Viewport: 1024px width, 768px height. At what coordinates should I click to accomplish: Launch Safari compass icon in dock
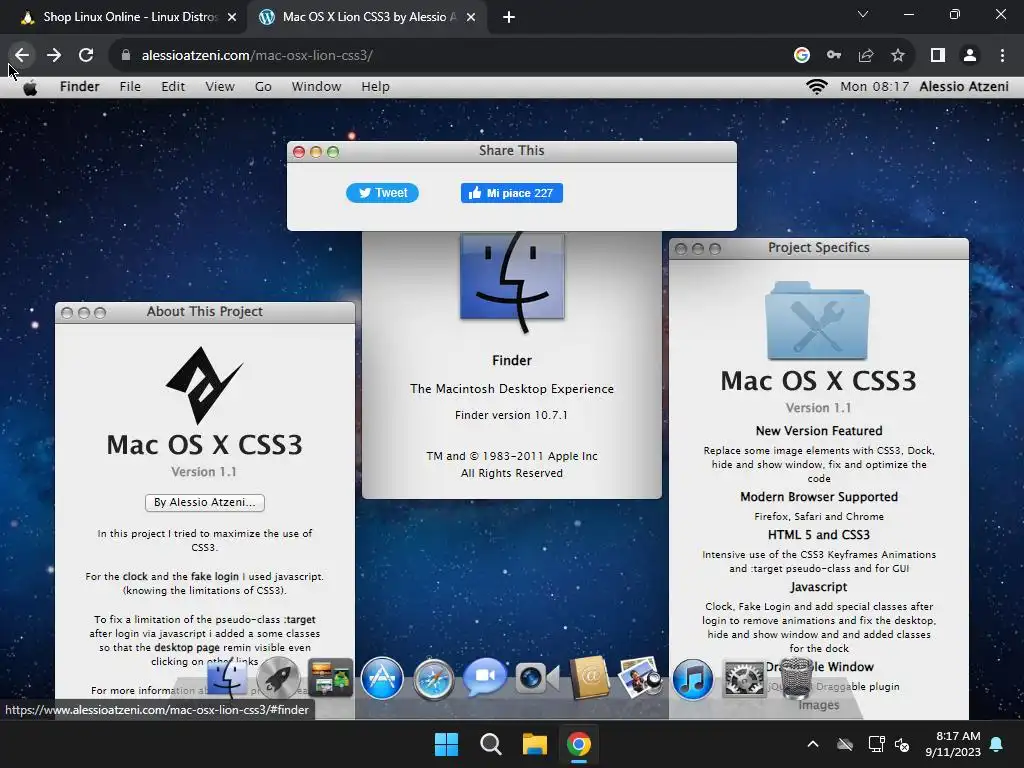coord(433,679)
